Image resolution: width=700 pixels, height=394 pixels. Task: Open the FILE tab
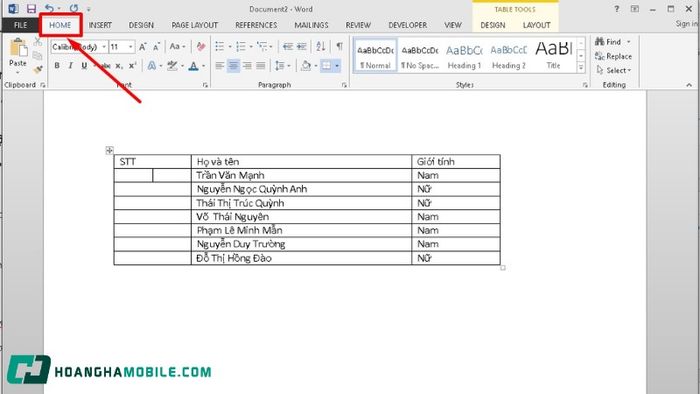[x=21, y=25]
